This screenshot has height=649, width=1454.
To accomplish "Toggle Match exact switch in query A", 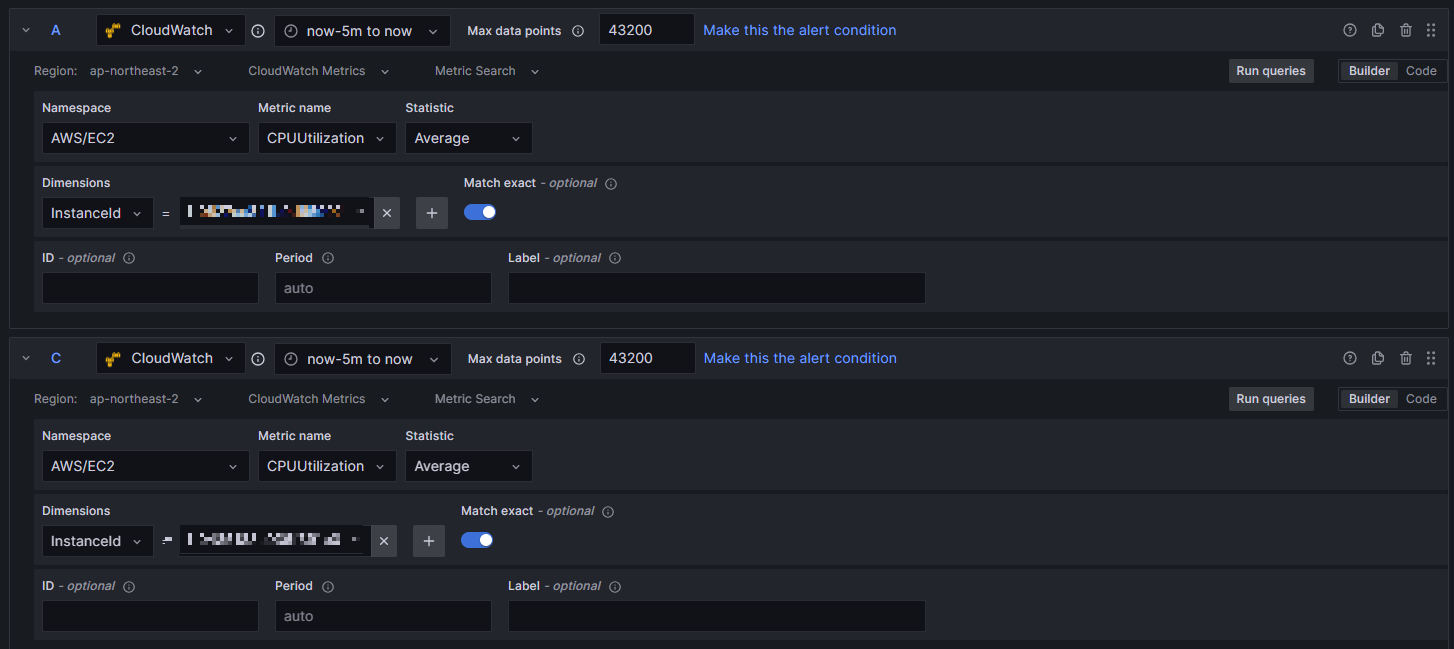I will pyautogui.click(x=480, y=212).
